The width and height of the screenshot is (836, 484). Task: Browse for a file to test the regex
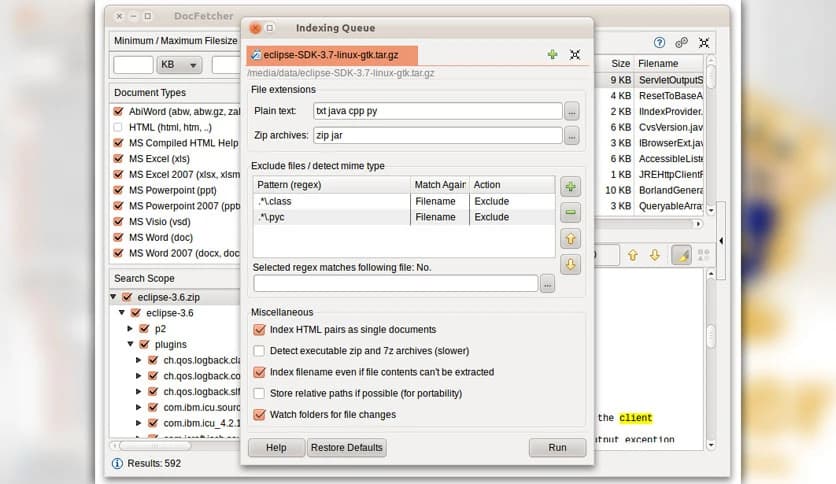(548, 284)
